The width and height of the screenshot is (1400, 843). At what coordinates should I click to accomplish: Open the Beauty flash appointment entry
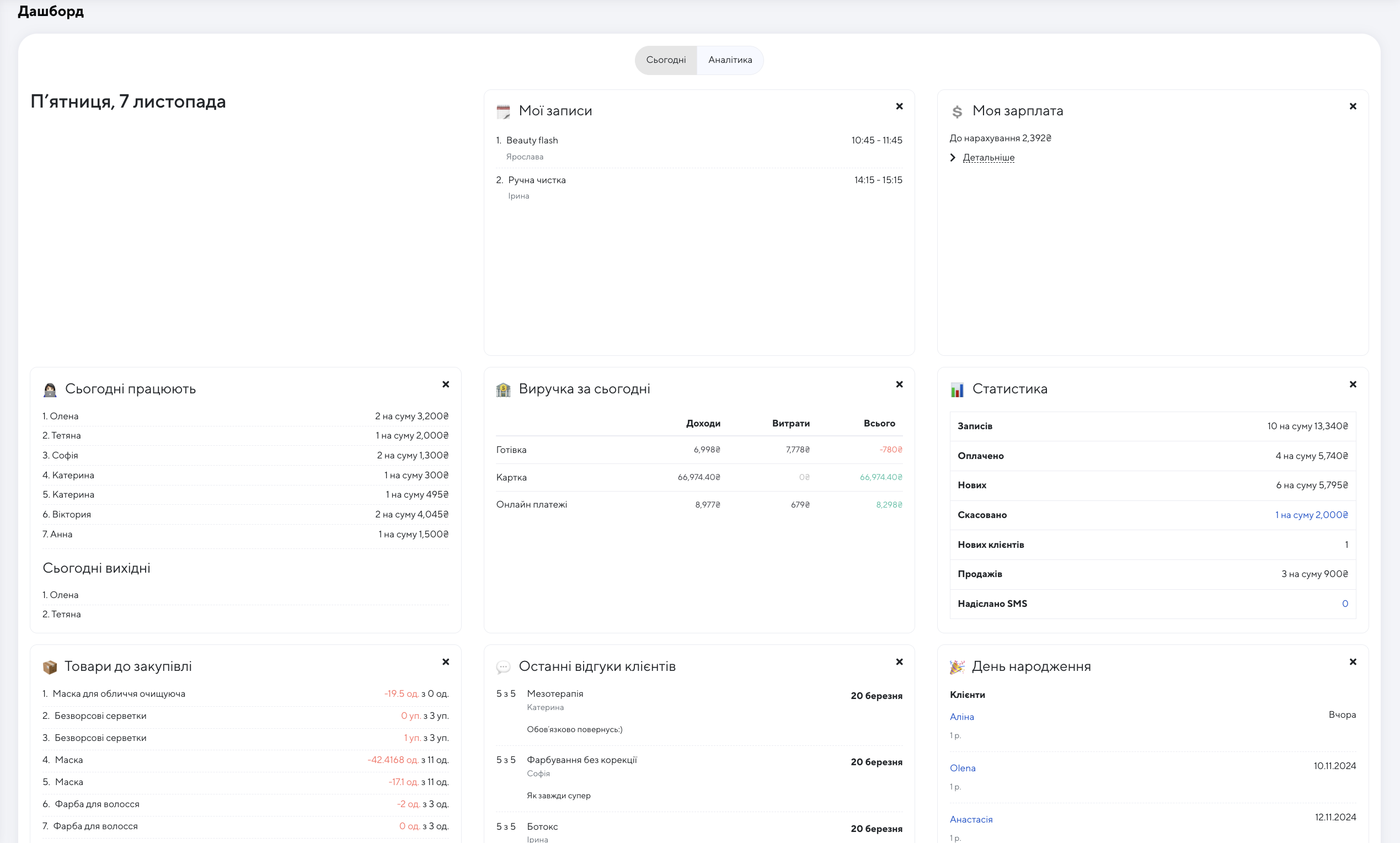pos(532,140)
